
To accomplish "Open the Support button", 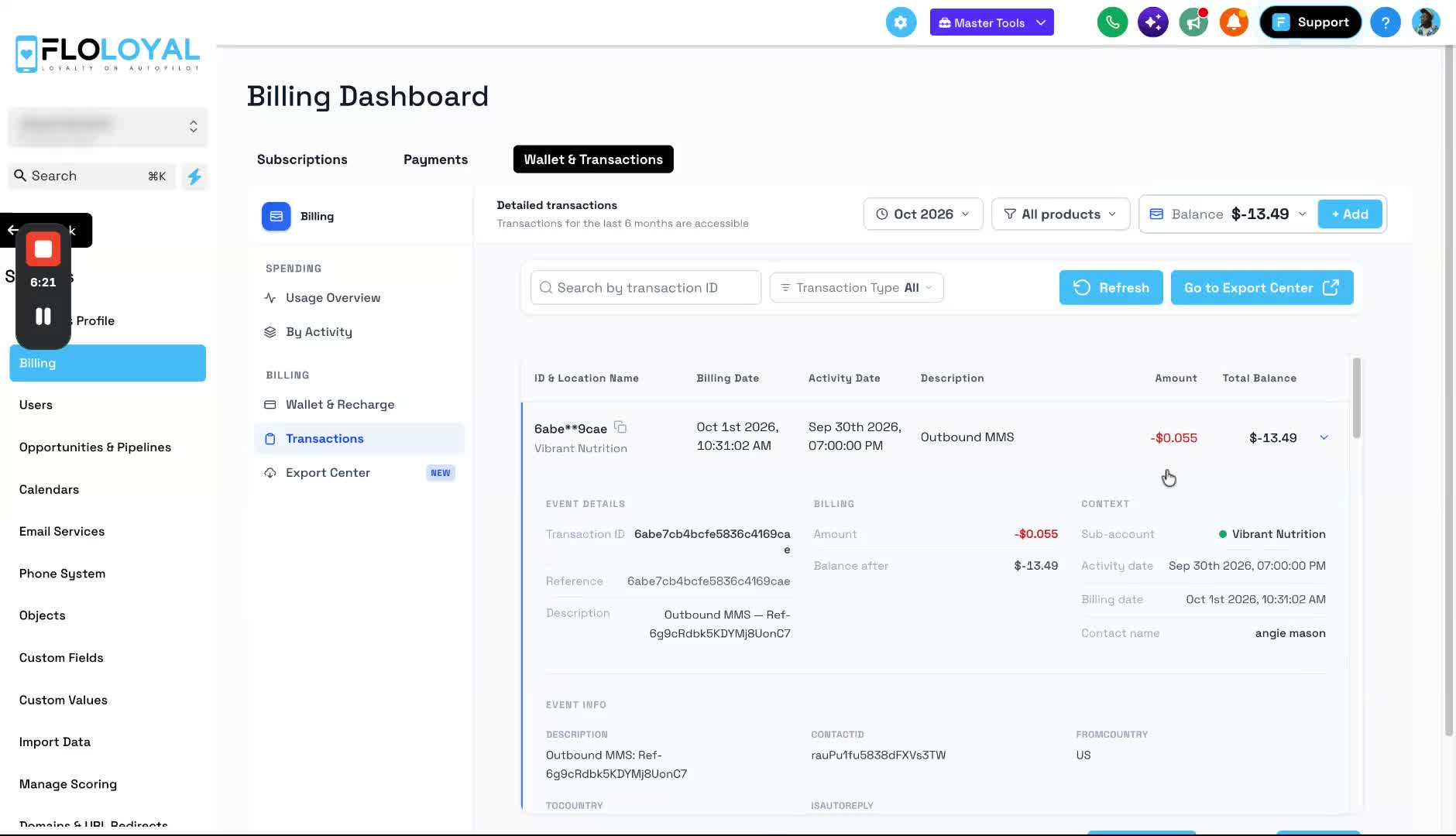I will pyautogui.click(x=1310, y=22).
